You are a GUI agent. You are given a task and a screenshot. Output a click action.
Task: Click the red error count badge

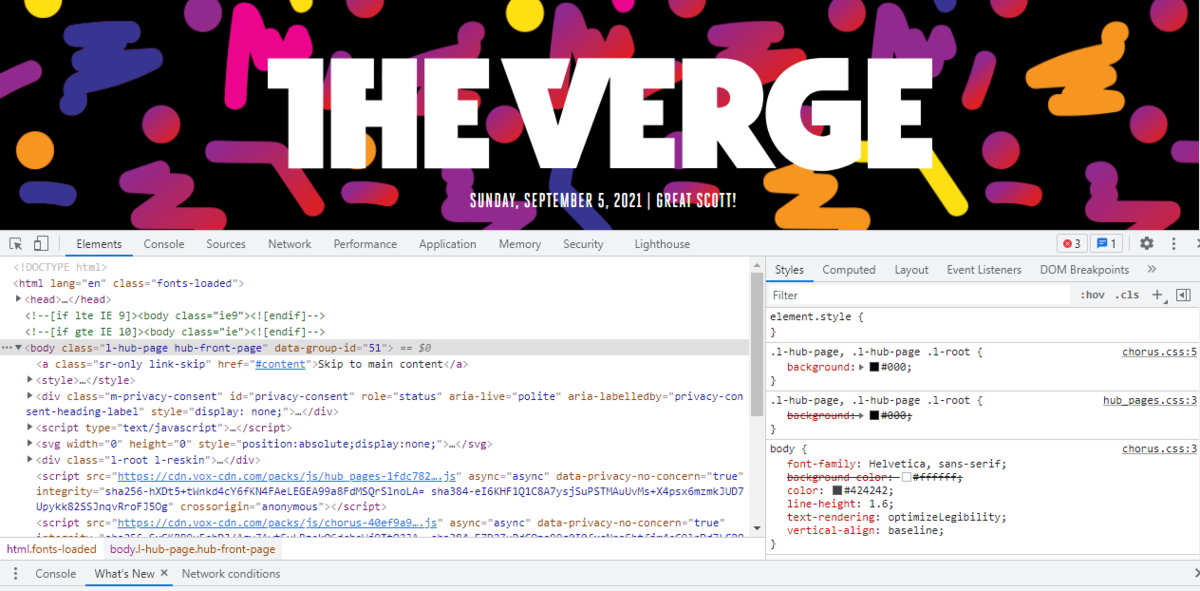(1072, 244)
